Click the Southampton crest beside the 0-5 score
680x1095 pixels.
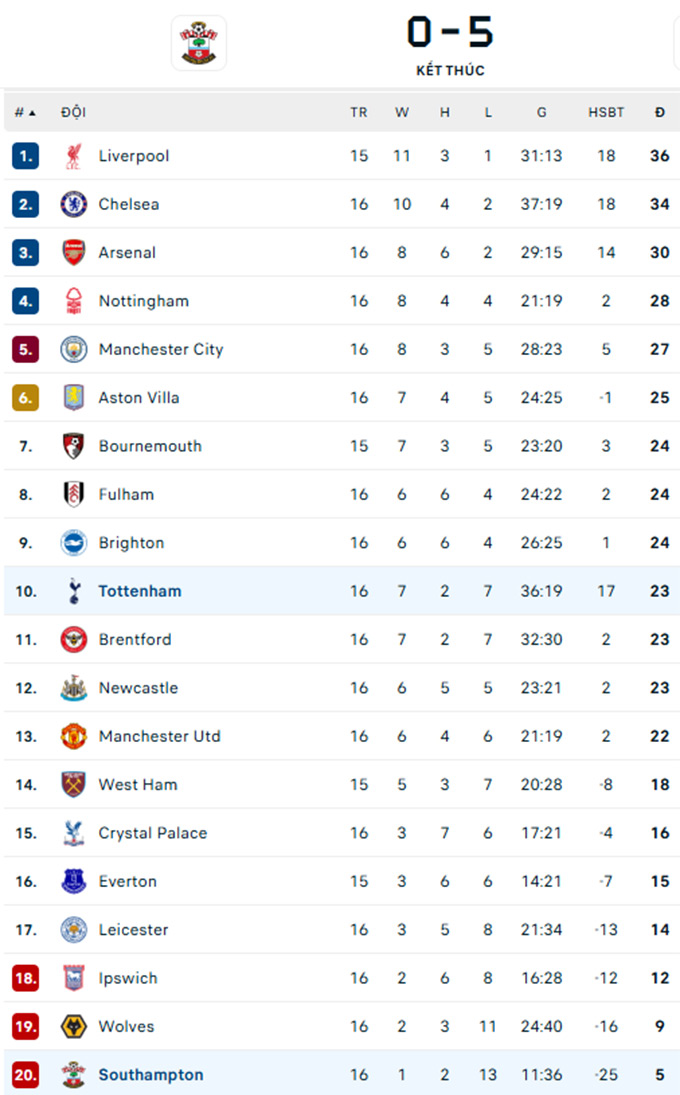pos(199,43)
